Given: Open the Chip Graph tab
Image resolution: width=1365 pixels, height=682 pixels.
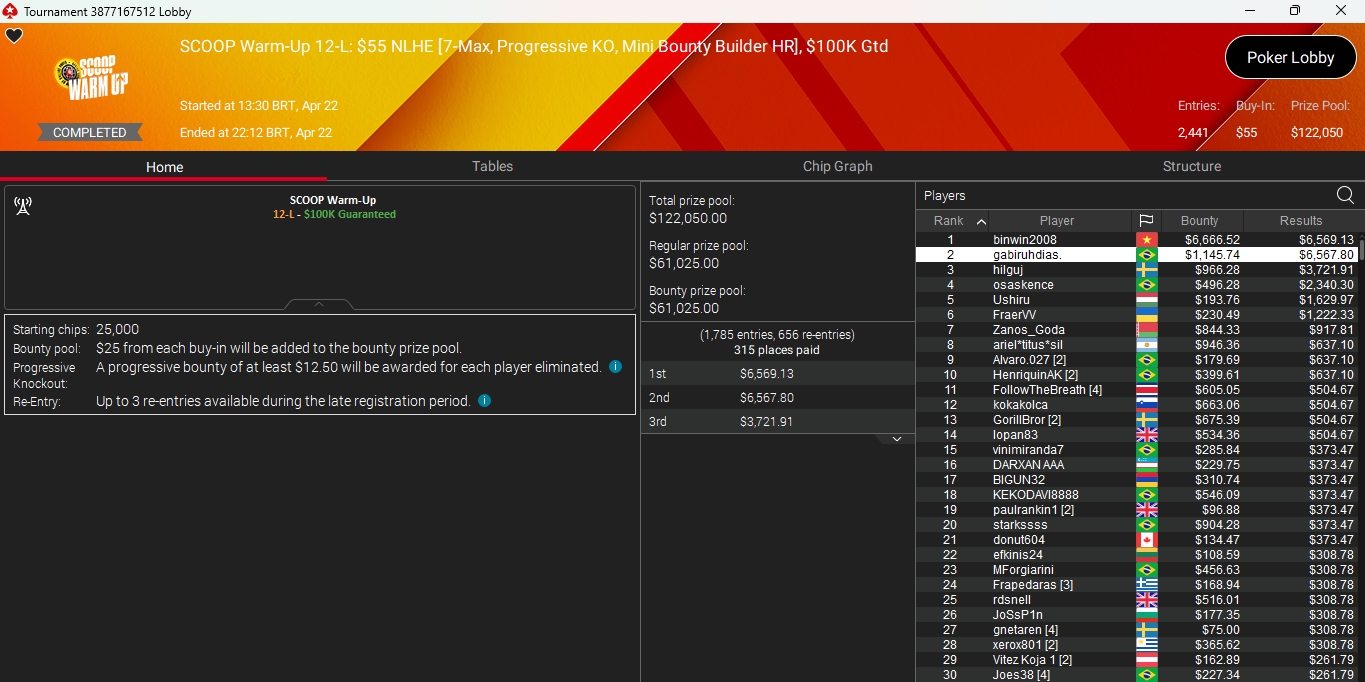Looking at the screenshot, I should 837,166.
